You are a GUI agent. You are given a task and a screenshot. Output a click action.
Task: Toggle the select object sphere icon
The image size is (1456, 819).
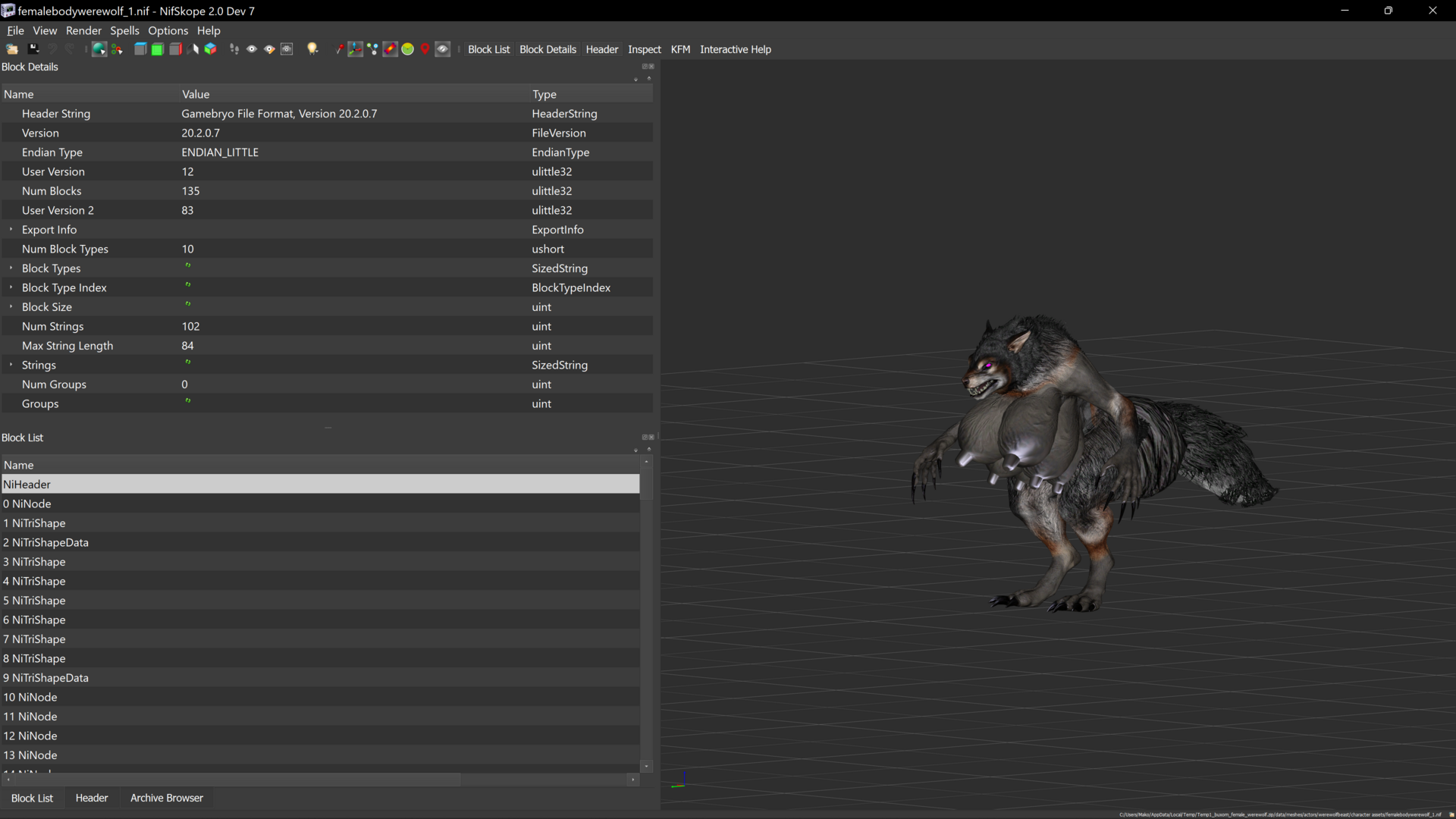point(99,49)
